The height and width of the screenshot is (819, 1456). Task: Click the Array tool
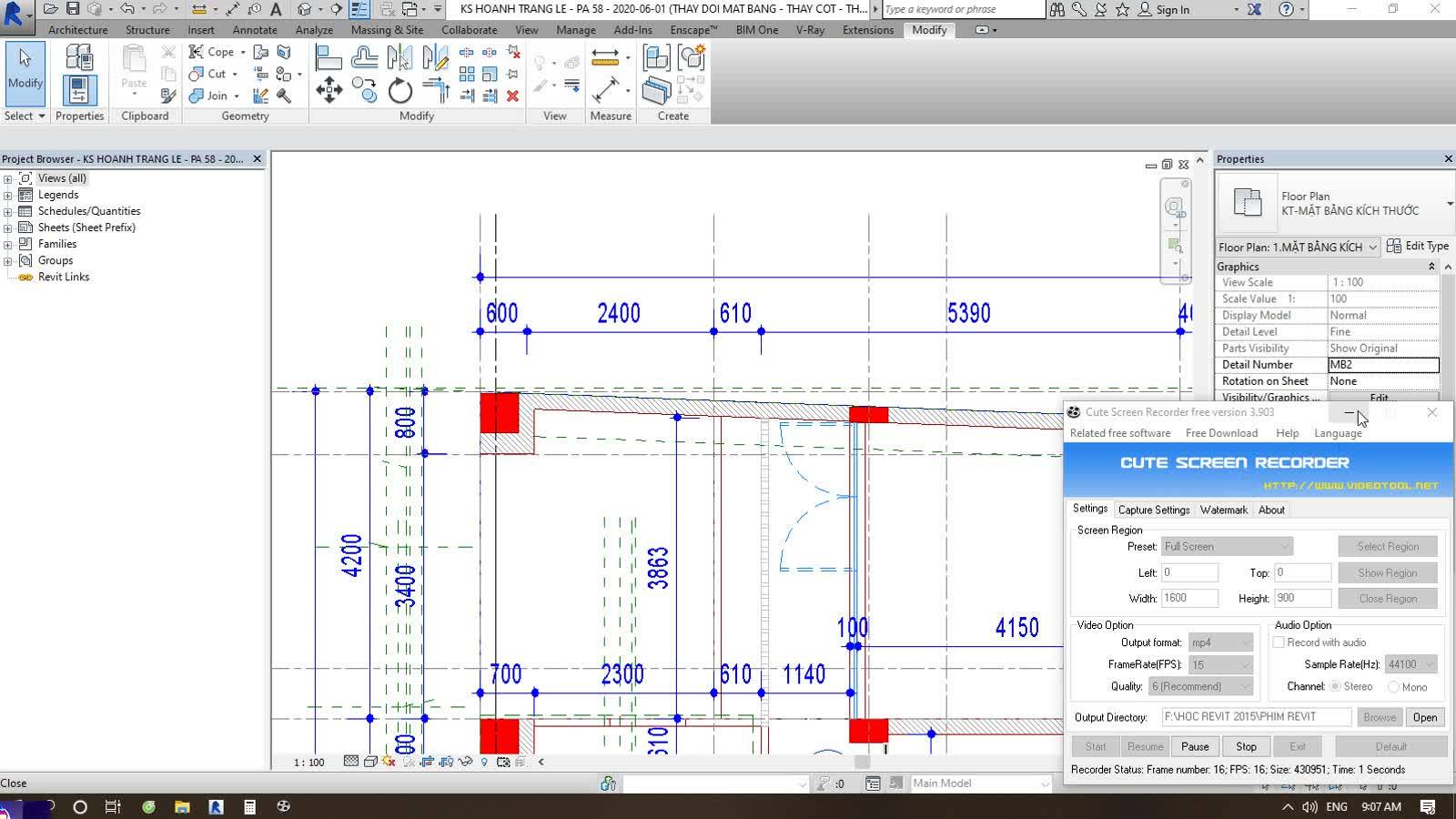tap(467, 74)
